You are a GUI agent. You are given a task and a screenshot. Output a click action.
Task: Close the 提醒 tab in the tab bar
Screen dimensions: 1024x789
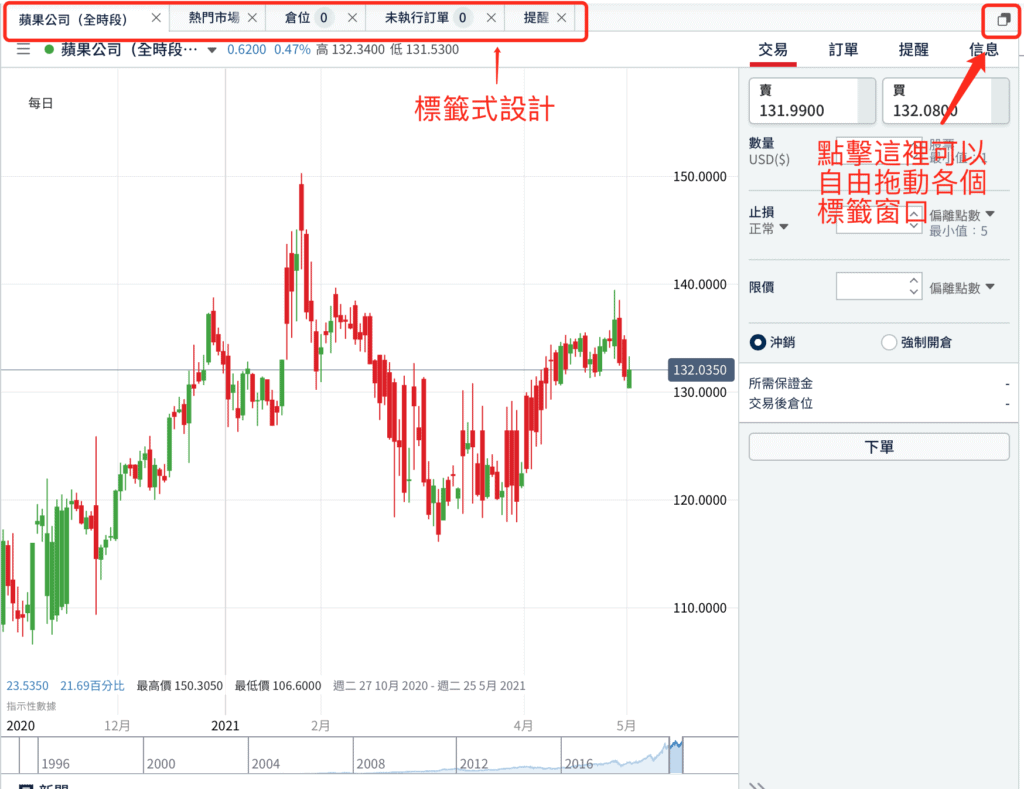562,17
